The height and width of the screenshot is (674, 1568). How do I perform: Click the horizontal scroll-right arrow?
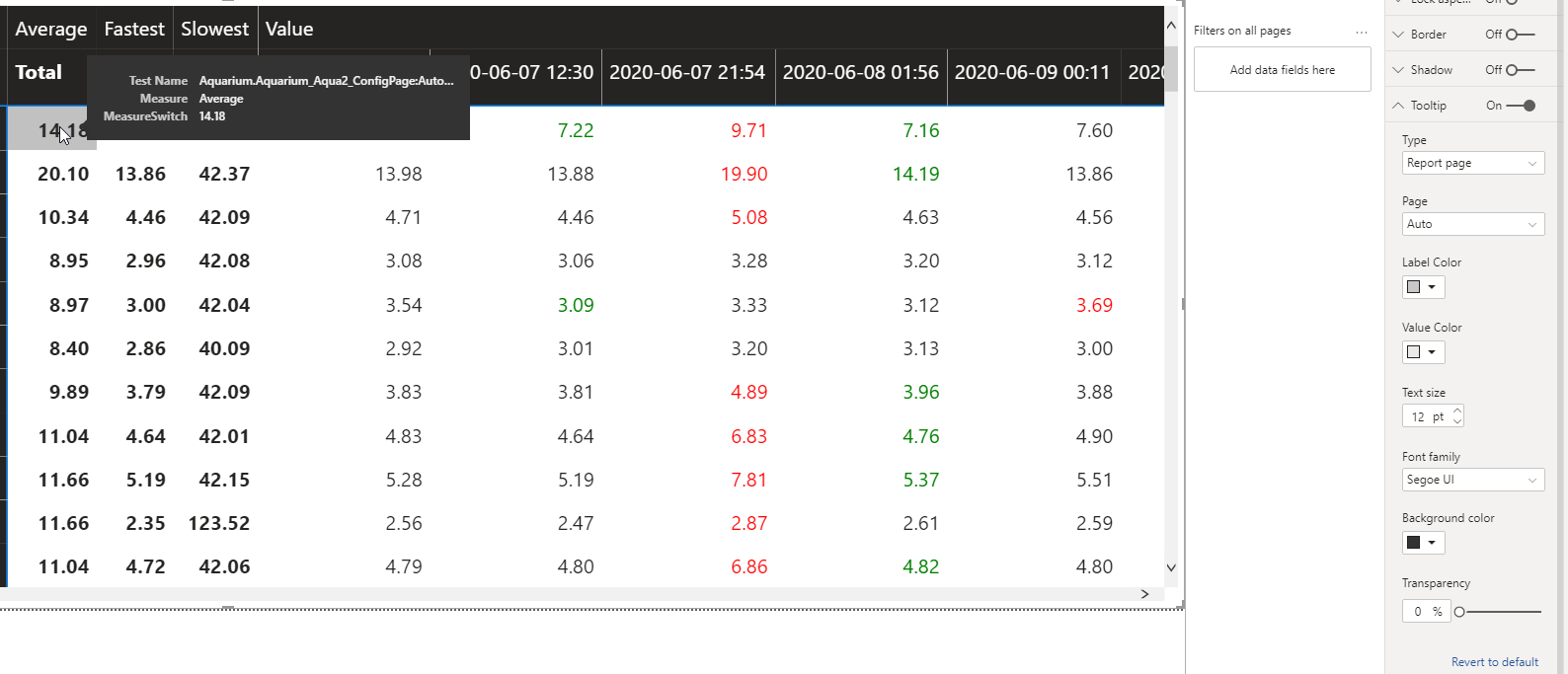tap(1144, 594)
